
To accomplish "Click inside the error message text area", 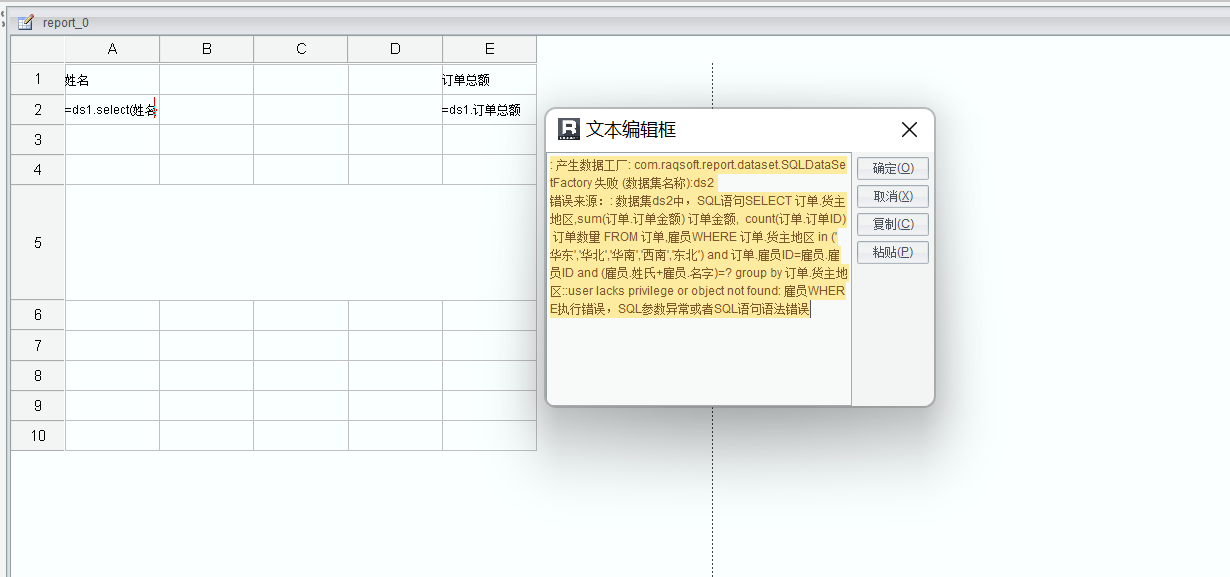I will 699,279.
